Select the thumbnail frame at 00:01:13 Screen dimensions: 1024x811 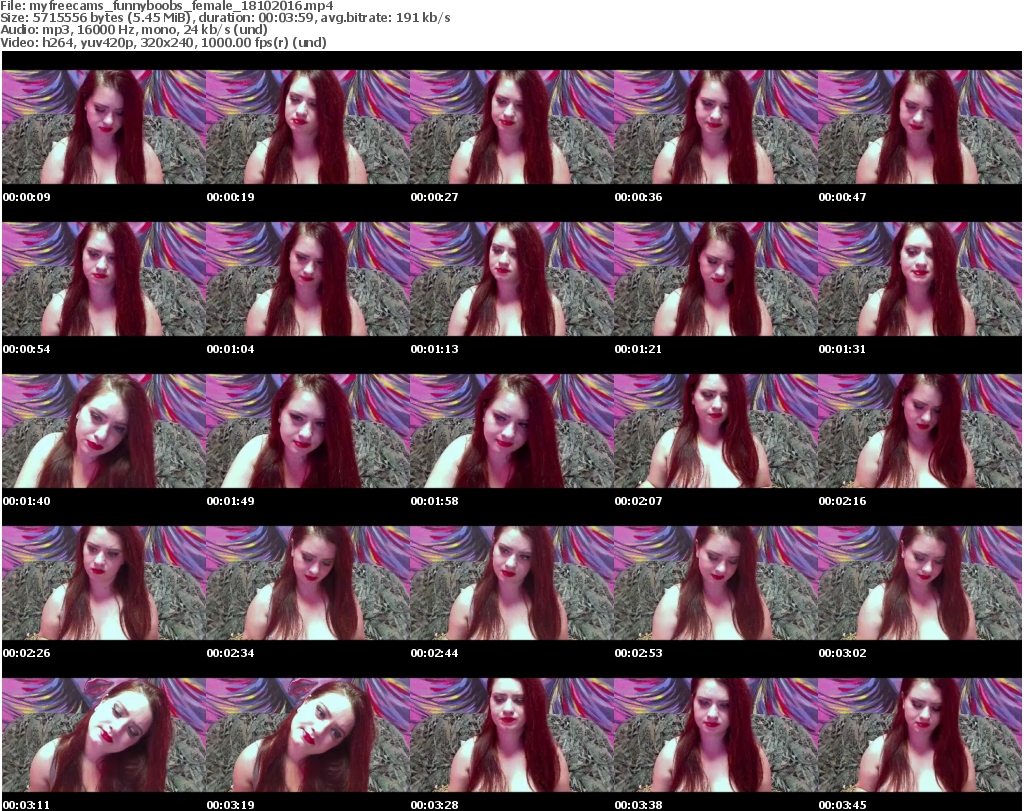(512, 279)
